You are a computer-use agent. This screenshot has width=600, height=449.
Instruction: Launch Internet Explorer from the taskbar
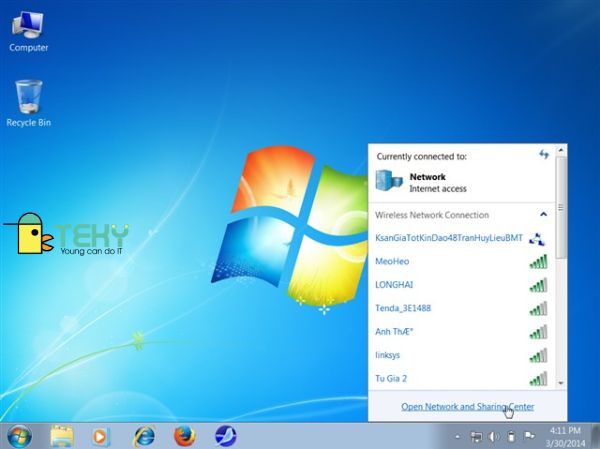pyautogui.click(x=144, y=436)
